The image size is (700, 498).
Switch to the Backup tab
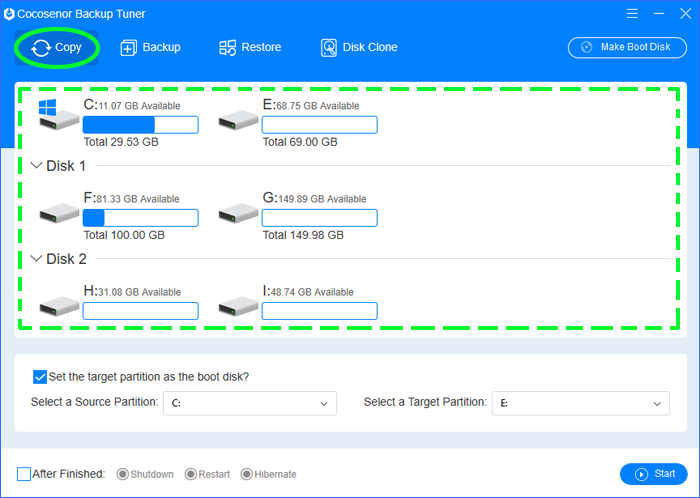click(x=150, y=47)
